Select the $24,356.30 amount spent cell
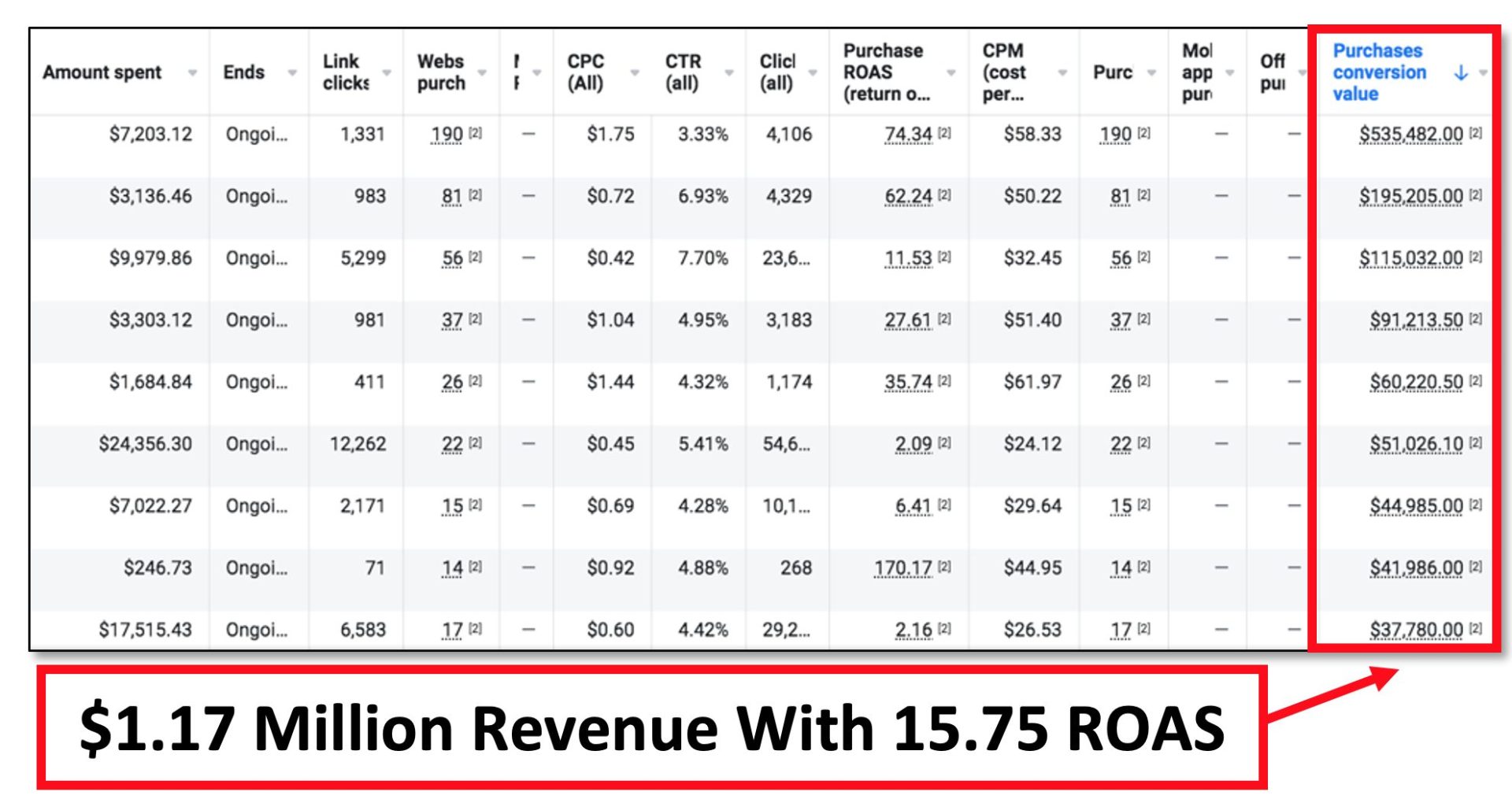 tap(146, 444)
